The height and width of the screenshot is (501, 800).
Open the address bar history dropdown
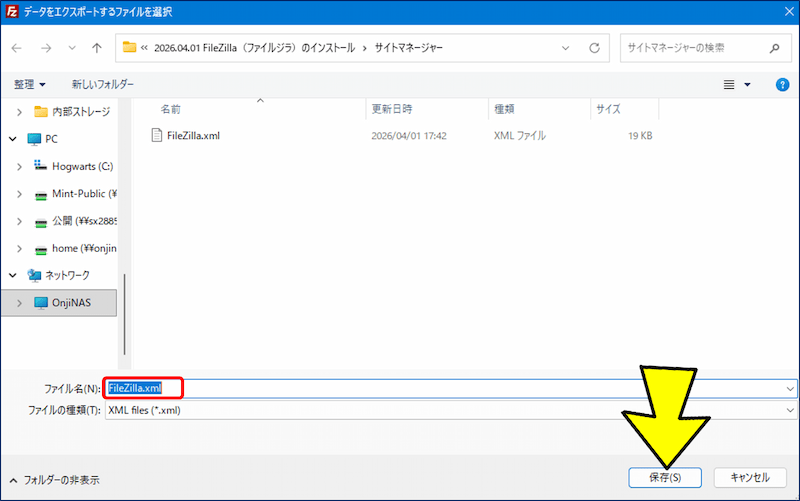[565, 48]
